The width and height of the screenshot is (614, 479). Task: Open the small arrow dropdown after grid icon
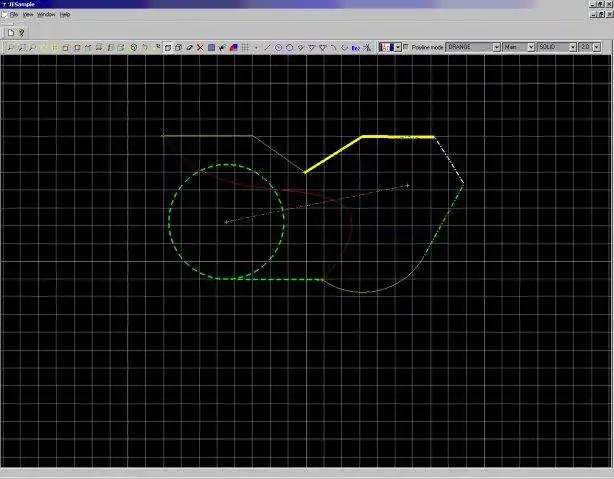point(256,48)
